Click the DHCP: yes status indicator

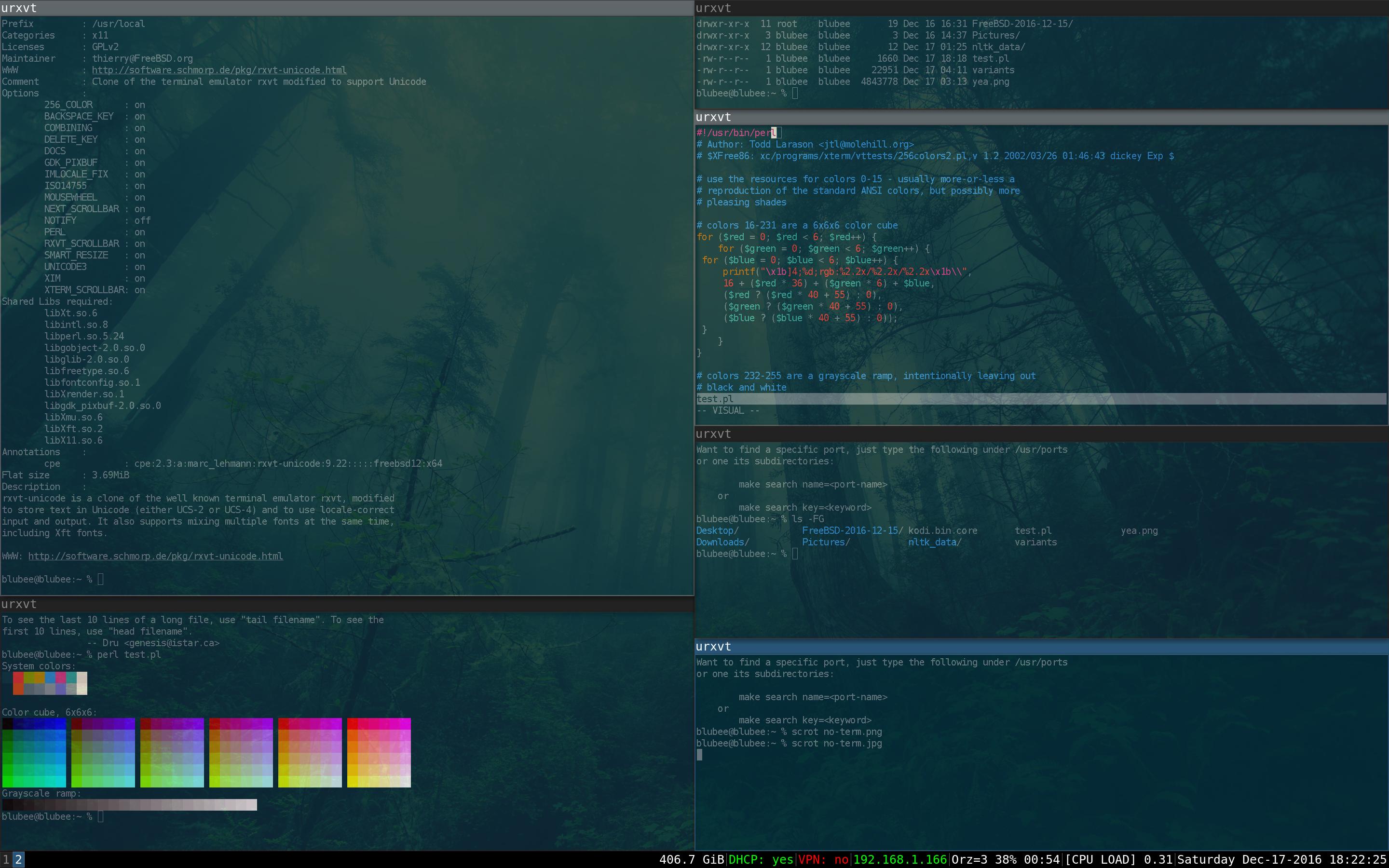coord(761,859)
